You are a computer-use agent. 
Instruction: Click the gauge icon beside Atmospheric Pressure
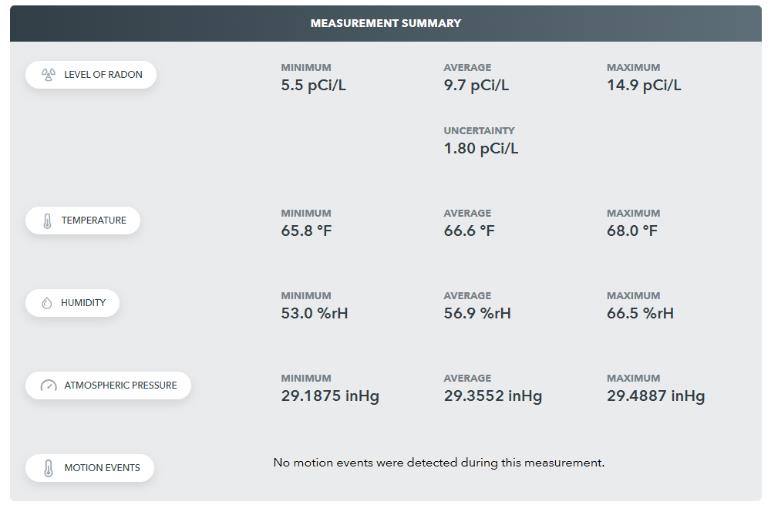click(48, 386)
